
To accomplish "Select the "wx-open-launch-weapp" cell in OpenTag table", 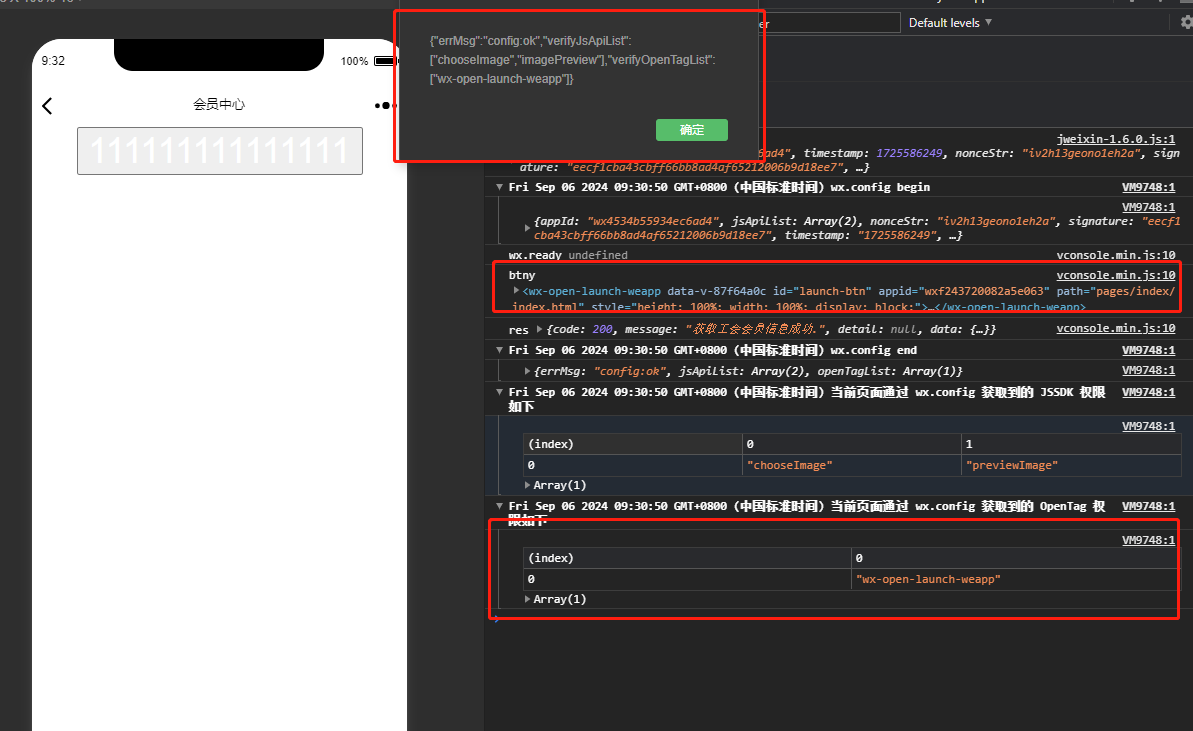I will click(1015, 580).
